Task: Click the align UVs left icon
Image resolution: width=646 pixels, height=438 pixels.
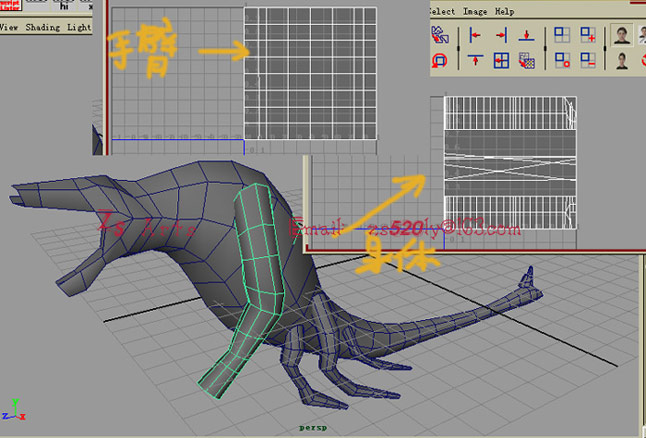Action: (476, 36)
